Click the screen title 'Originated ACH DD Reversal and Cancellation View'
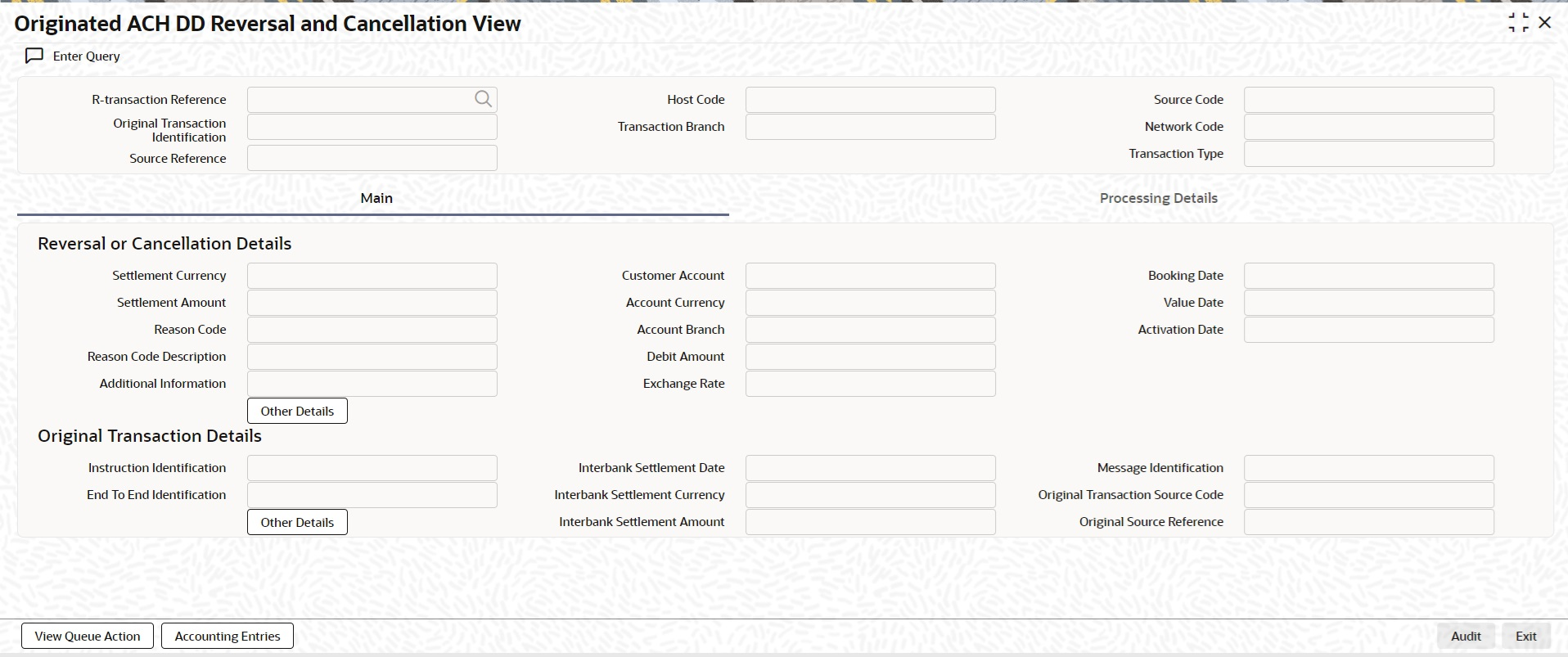1568x657 pixels. click(268, 24)
